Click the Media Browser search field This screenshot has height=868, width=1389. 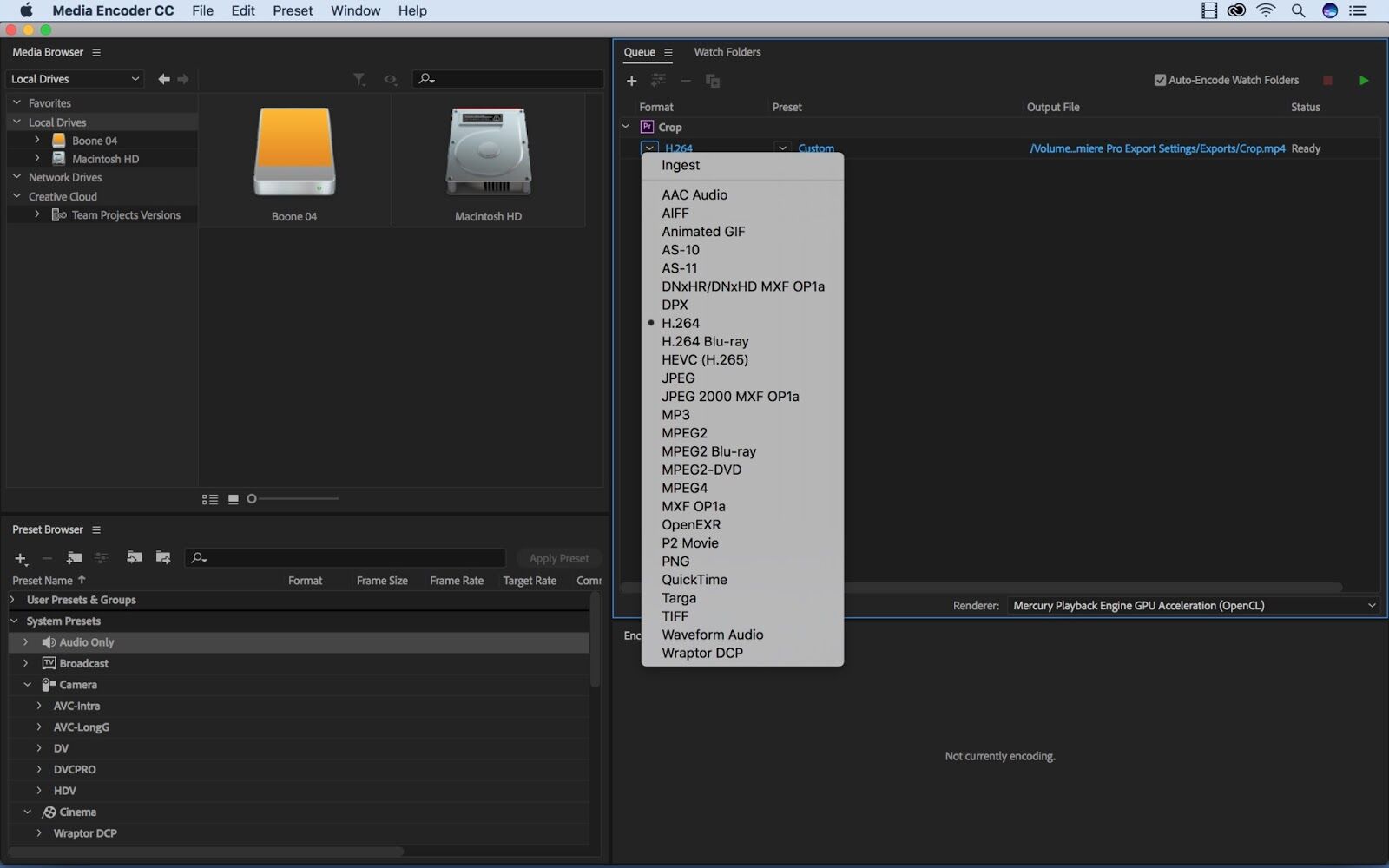(508, 79)
